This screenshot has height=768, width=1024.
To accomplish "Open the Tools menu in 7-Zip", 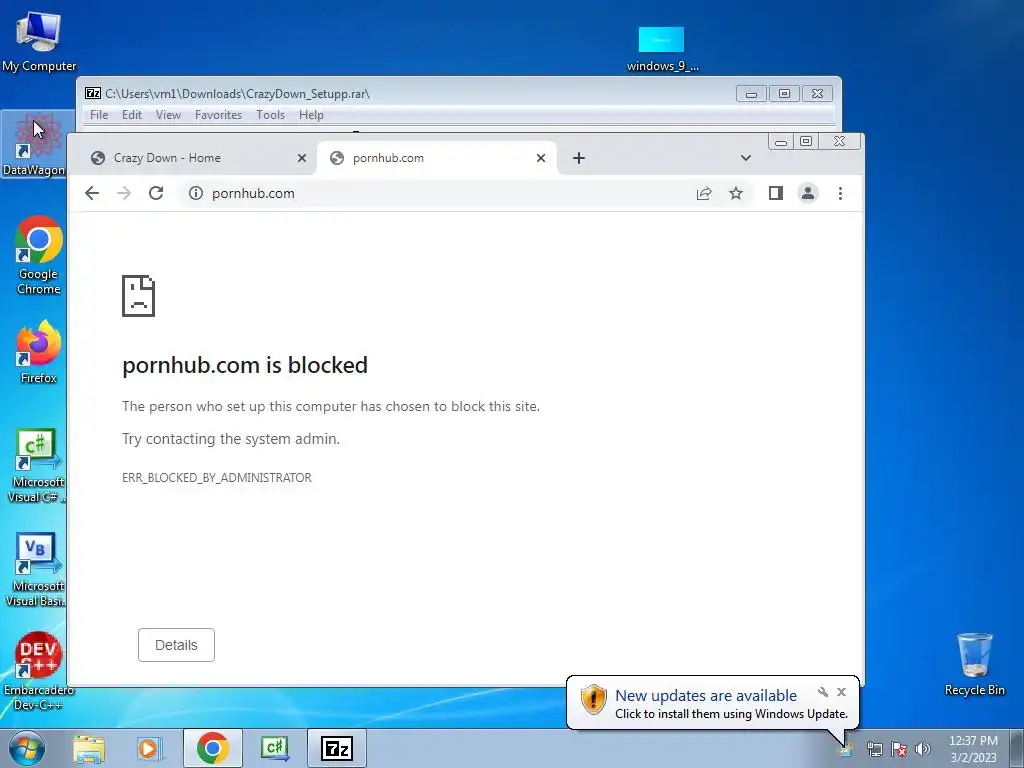I will 270,115.
